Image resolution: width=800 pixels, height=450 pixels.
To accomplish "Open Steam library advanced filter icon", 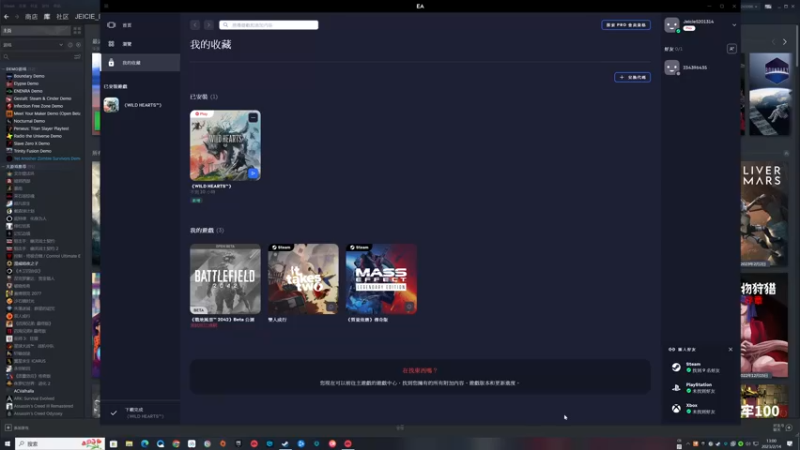I will click(77, 57).
